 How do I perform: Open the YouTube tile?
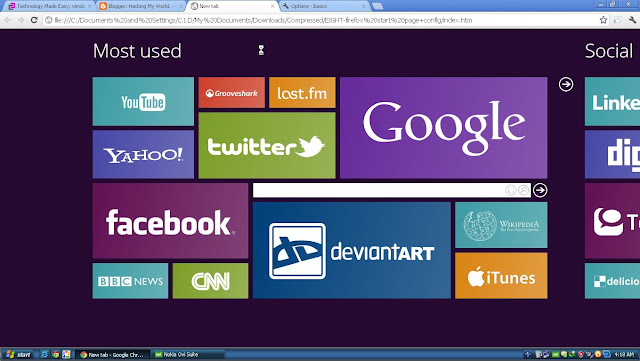(143, 101)
